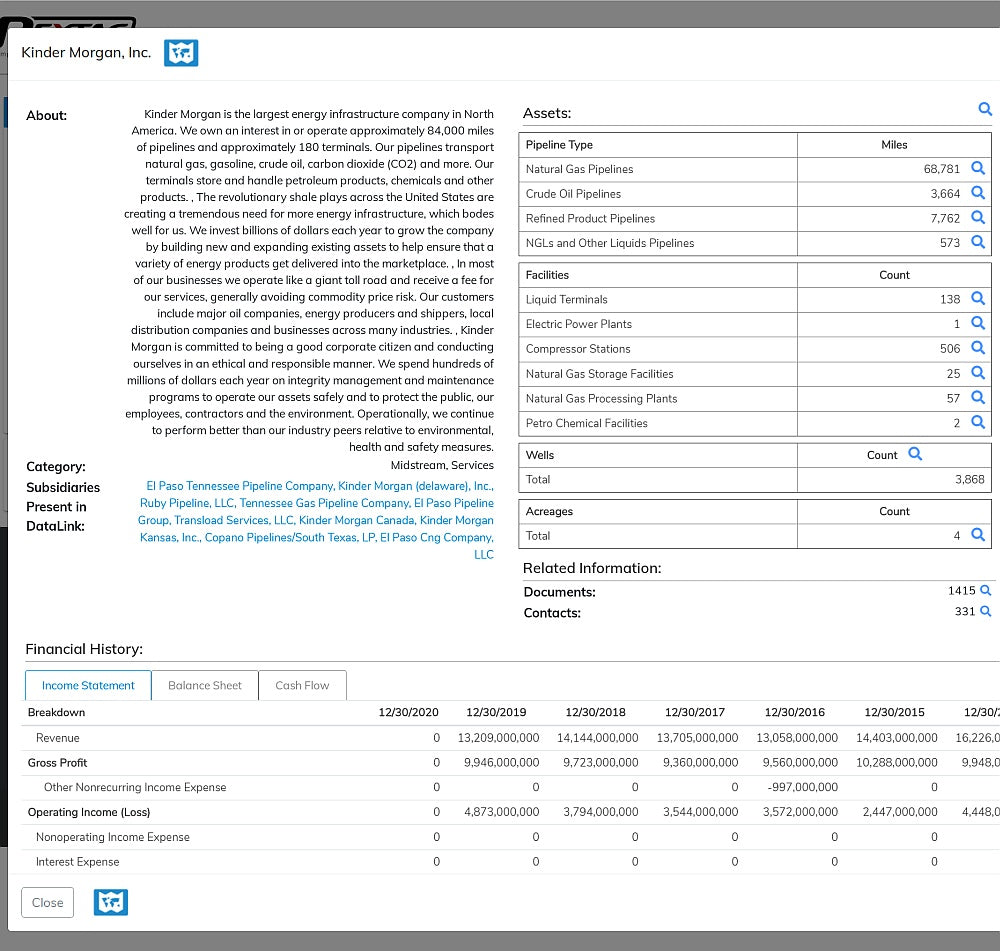The height and width of the screenshot is (951, 1000).
Task: Follow the Ruby Pipeline, LLC link
Action: (187, 503)
